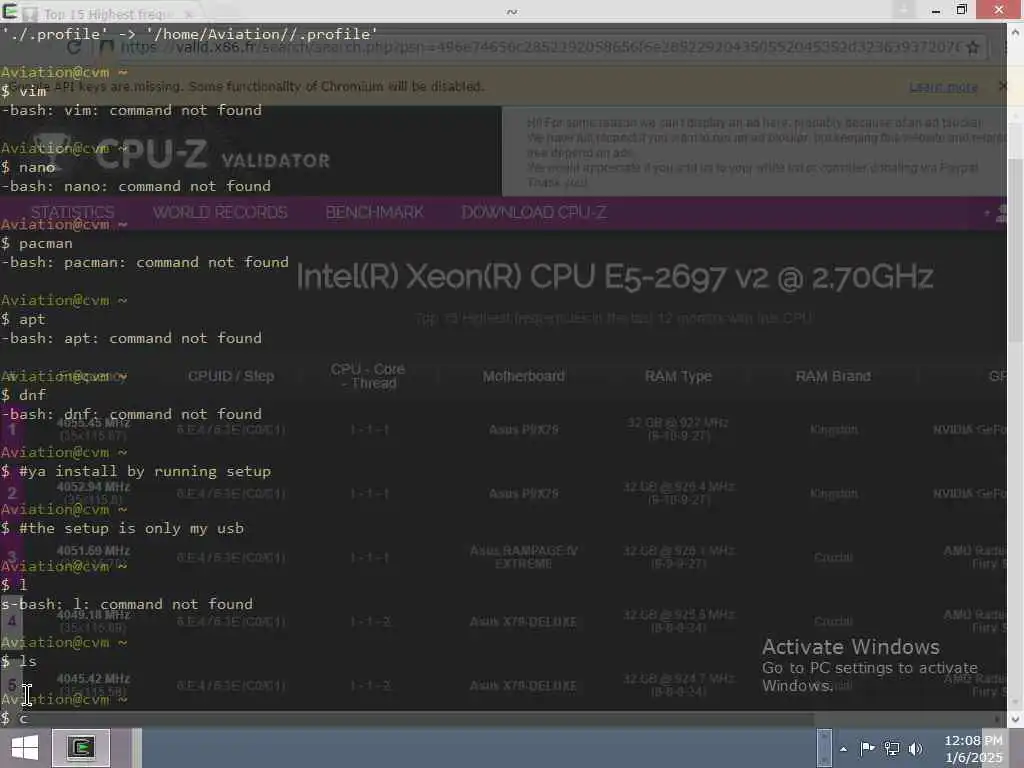Close the terminal window
Image resolution: width=1024 pixels, height=768 pixels.
pos(999,10)
